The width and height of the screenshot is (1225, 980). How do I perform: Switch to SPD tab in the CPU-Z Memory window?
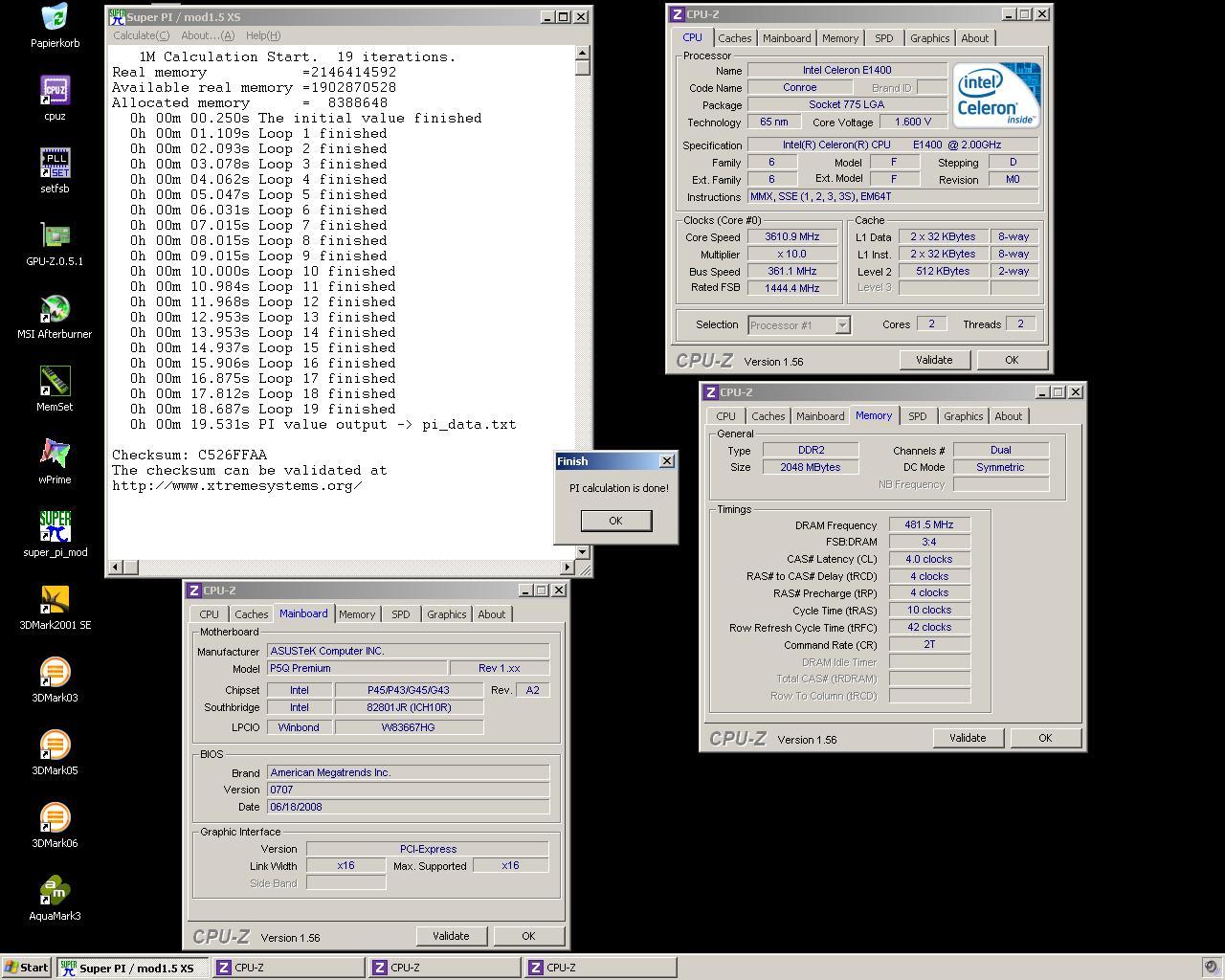click(x=917, y=416)
